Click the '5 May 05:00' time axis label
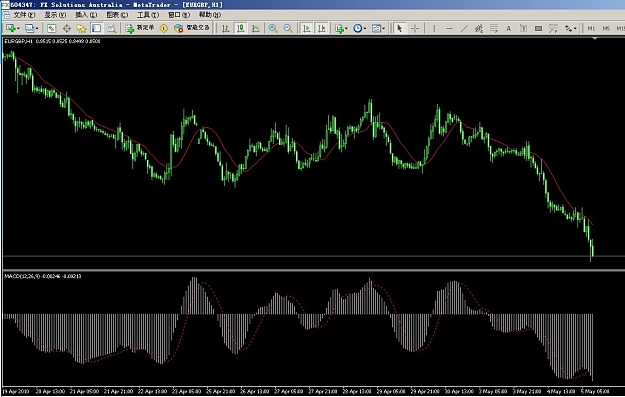 click(x=595, y=391)
